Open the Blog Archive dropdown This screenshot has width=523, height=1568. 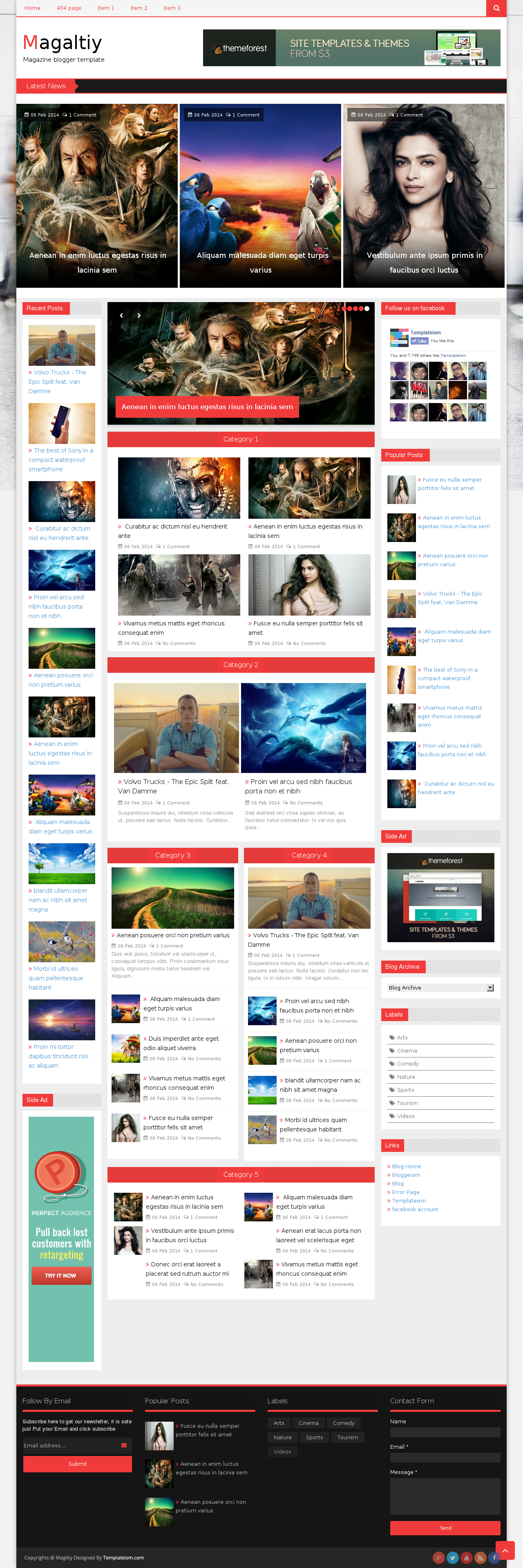(x=440, y=988)
